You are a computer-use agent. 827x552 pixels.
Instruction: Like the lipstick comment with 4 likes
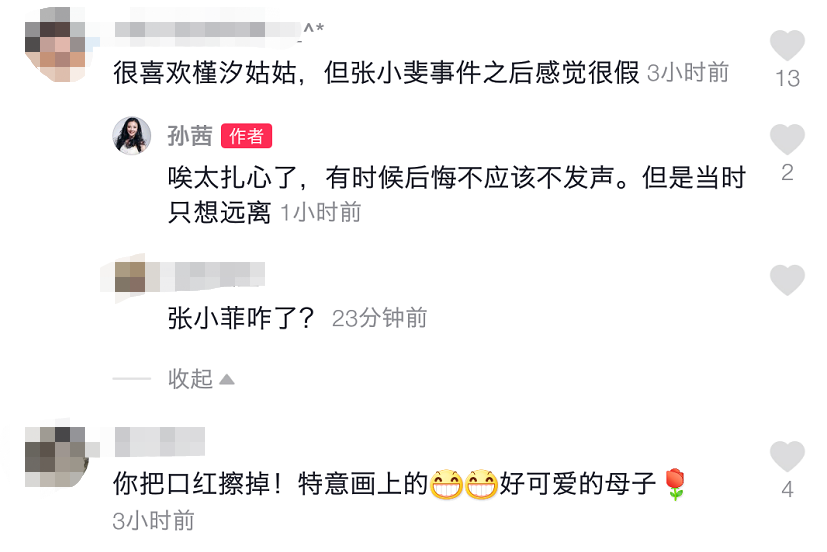tap(787, 456)
